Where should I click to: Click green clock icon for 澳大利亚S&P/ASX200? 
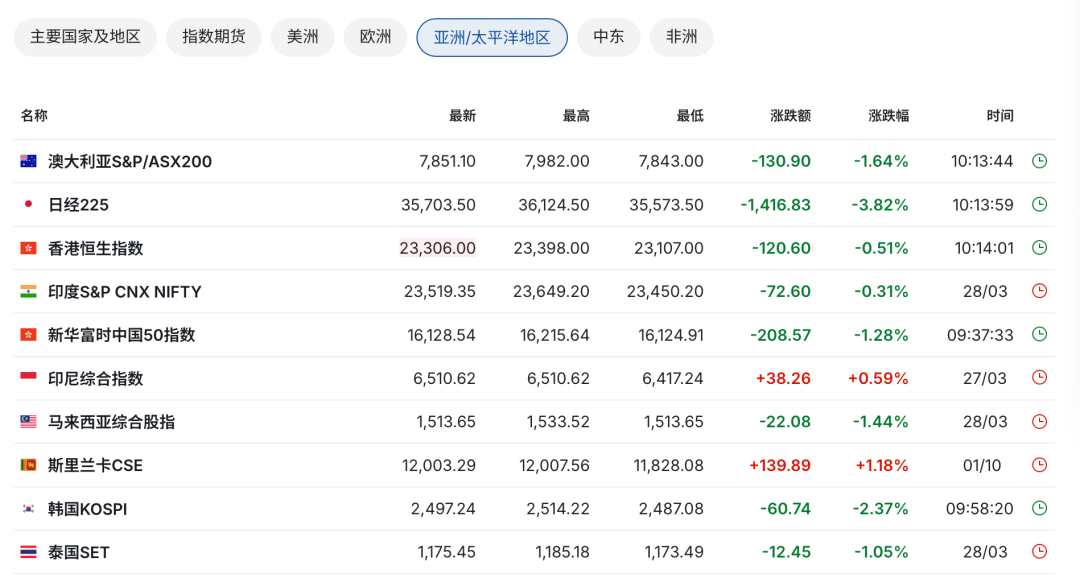coord(1039,161)
